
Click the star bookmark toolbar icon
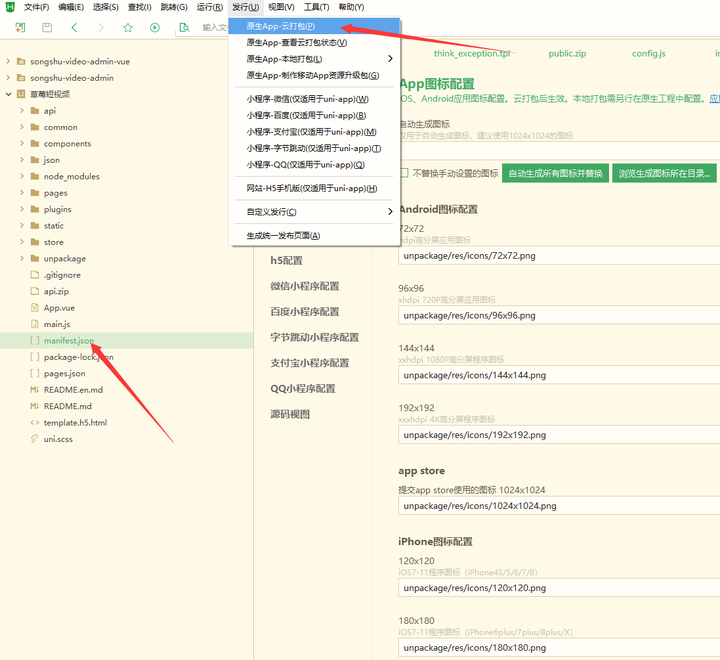[128, 28]
